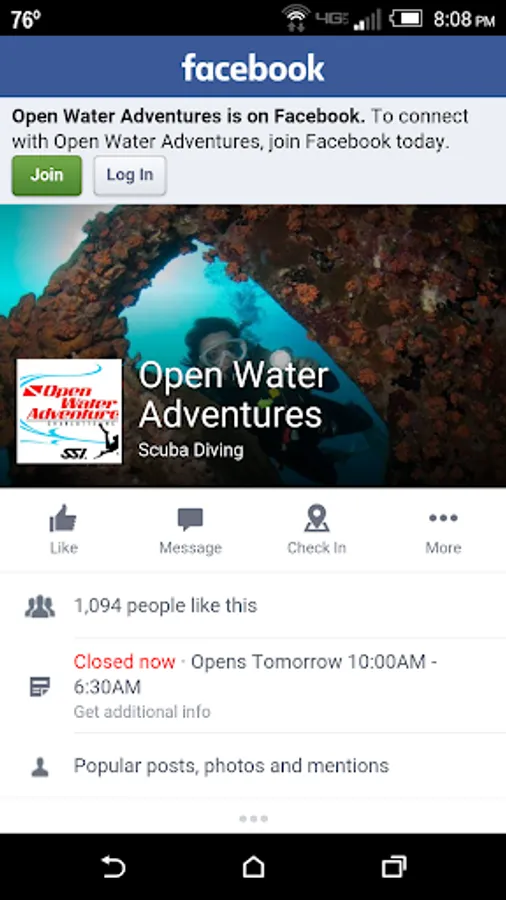The height and width of the screenshot is (900, 506).
Task: Tap the Android back navigation icon
Action: pyautogui.click(x=113, y=867)
